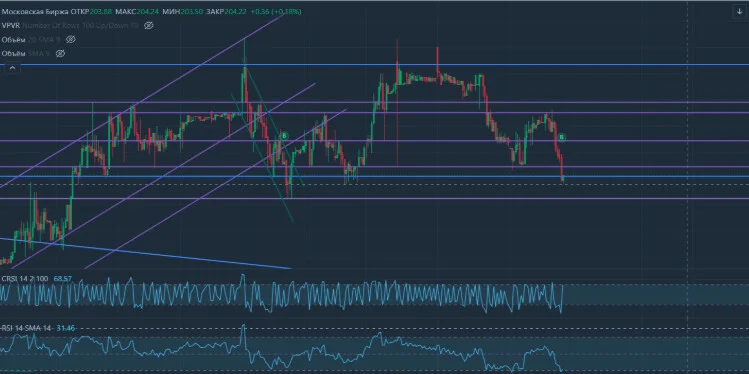
Task: Click VPVR parameters Number Of Rows 100
Action: point(52,25)
